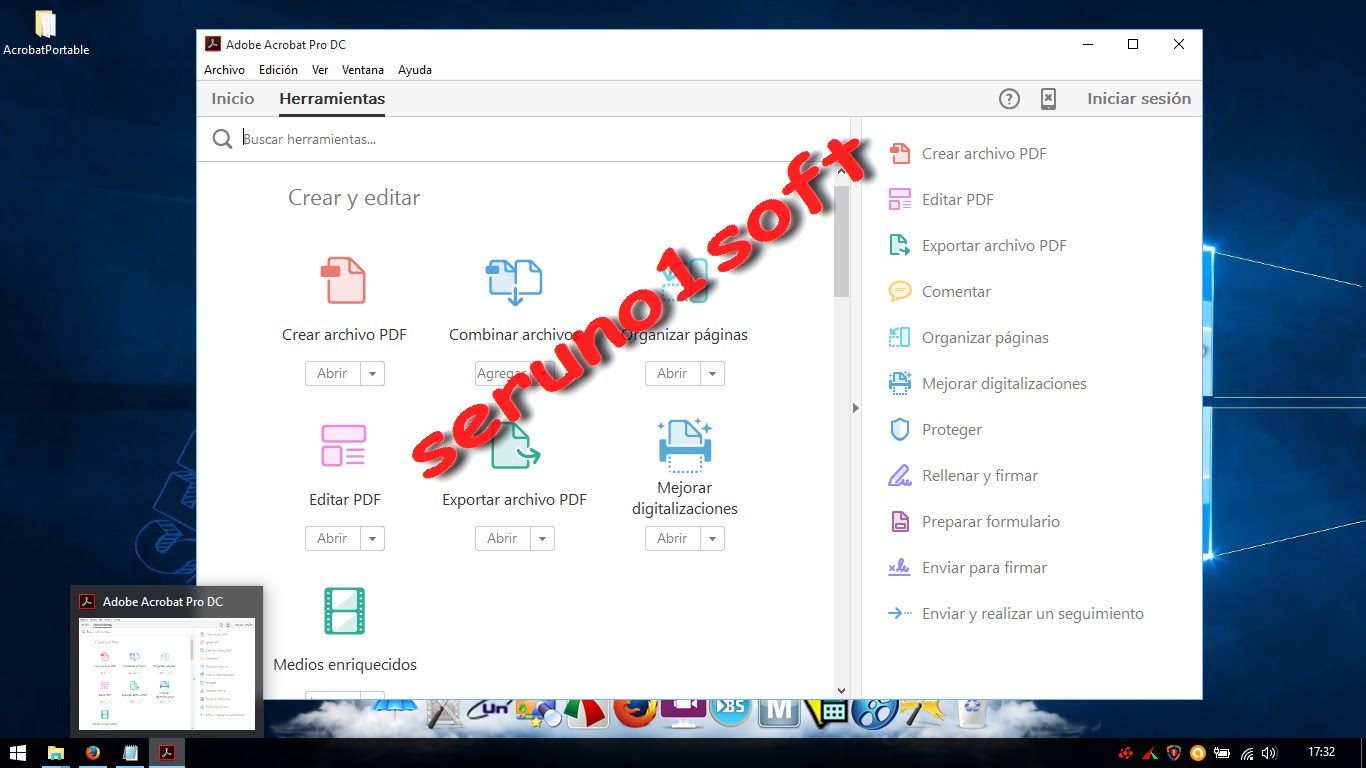Open the Ver menu

(320, 70)
